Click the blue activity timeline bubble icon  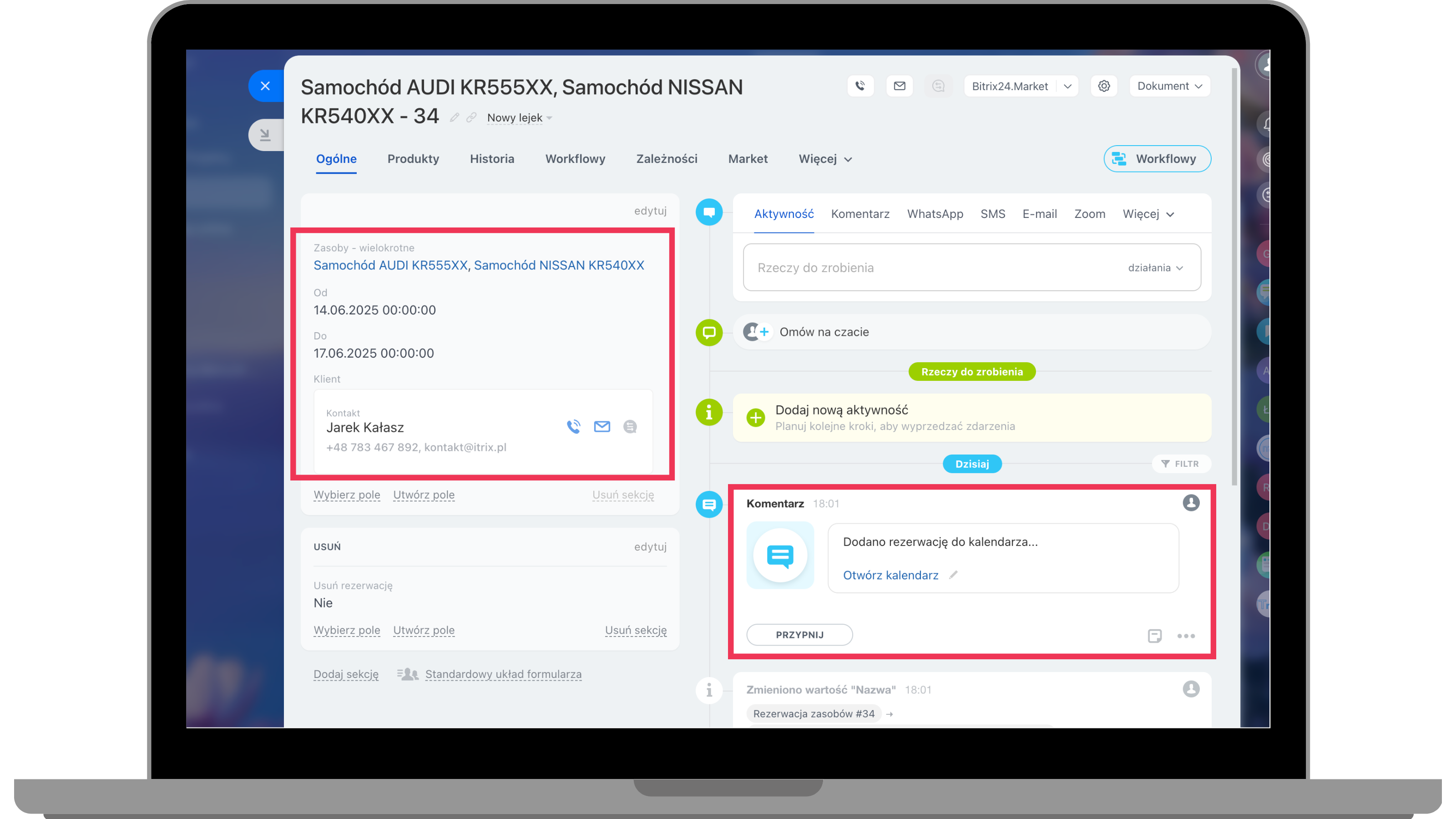tap(709, 212)
